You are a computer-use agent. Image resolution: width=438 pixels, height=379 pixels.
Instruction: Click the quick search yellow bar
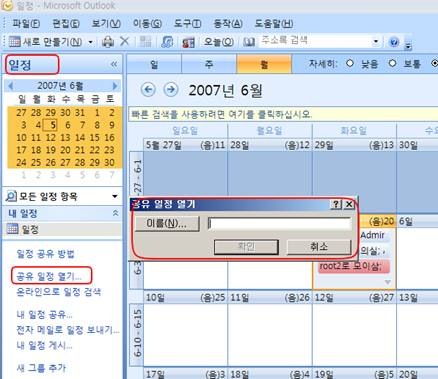tap(283, 114)
